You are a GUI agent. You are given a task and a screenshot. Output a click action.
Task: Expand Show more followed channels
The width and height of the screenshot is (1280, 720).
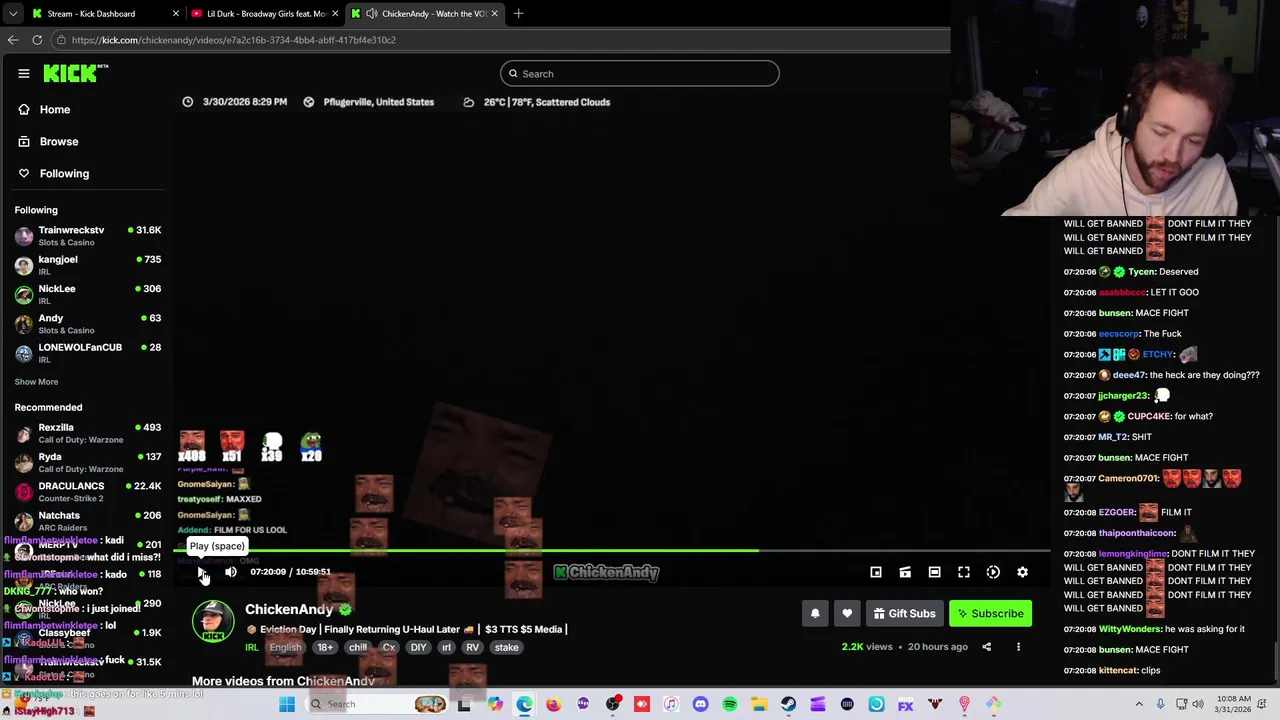point(36,382)
